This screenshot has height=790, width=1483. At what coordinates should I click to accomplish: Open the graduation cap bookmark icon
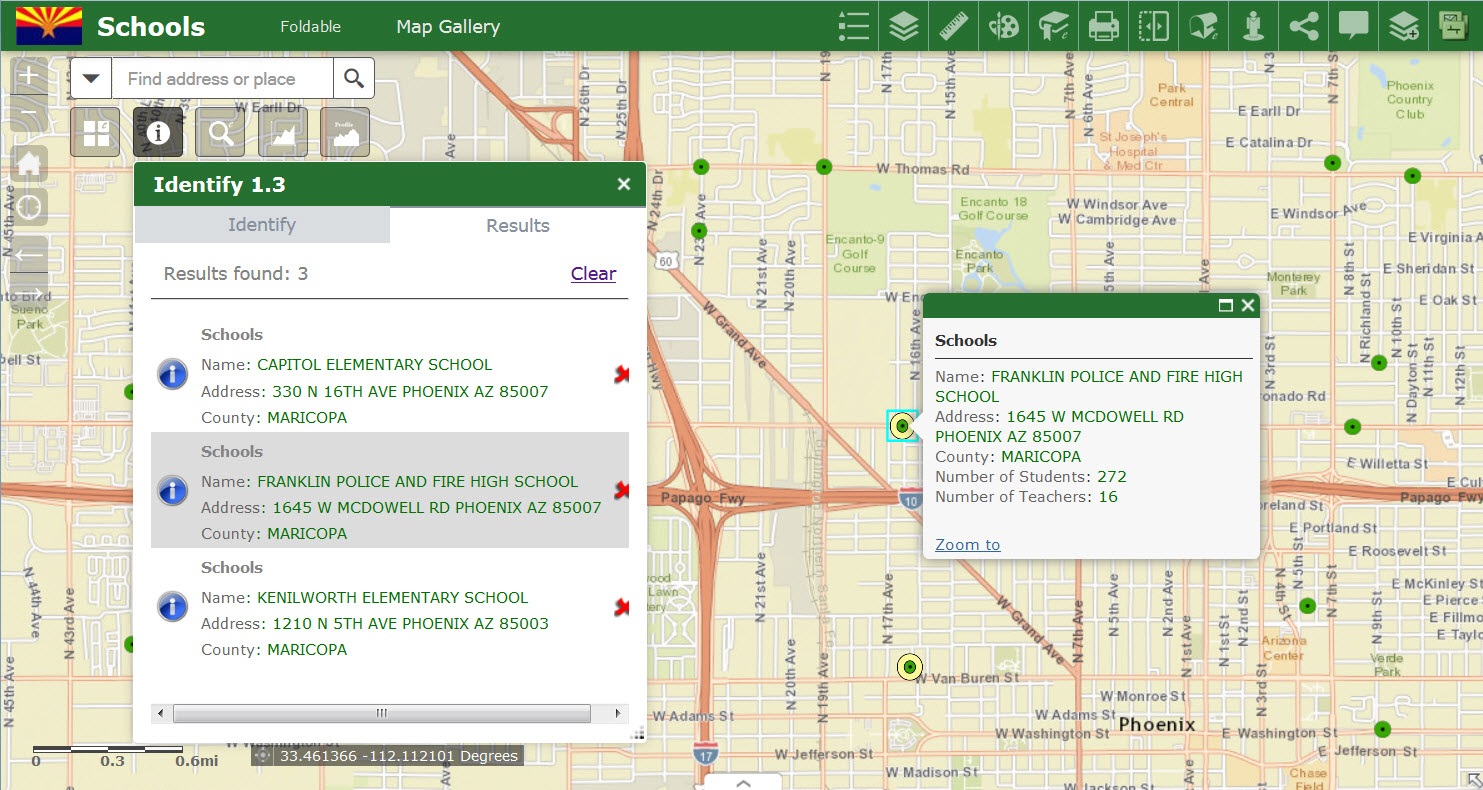[1053, 26]
